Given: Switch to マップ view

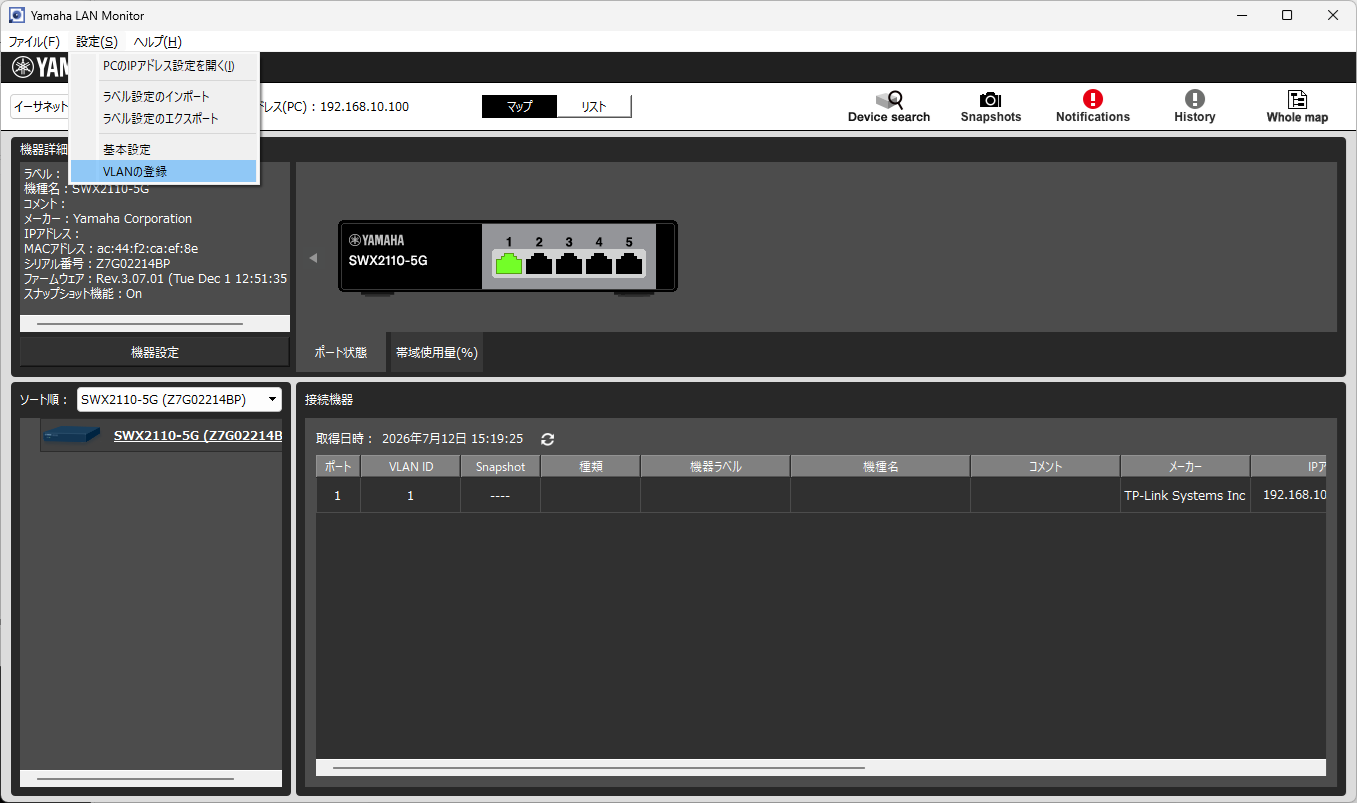Looking at the screenshot, I should click(519, 106).
